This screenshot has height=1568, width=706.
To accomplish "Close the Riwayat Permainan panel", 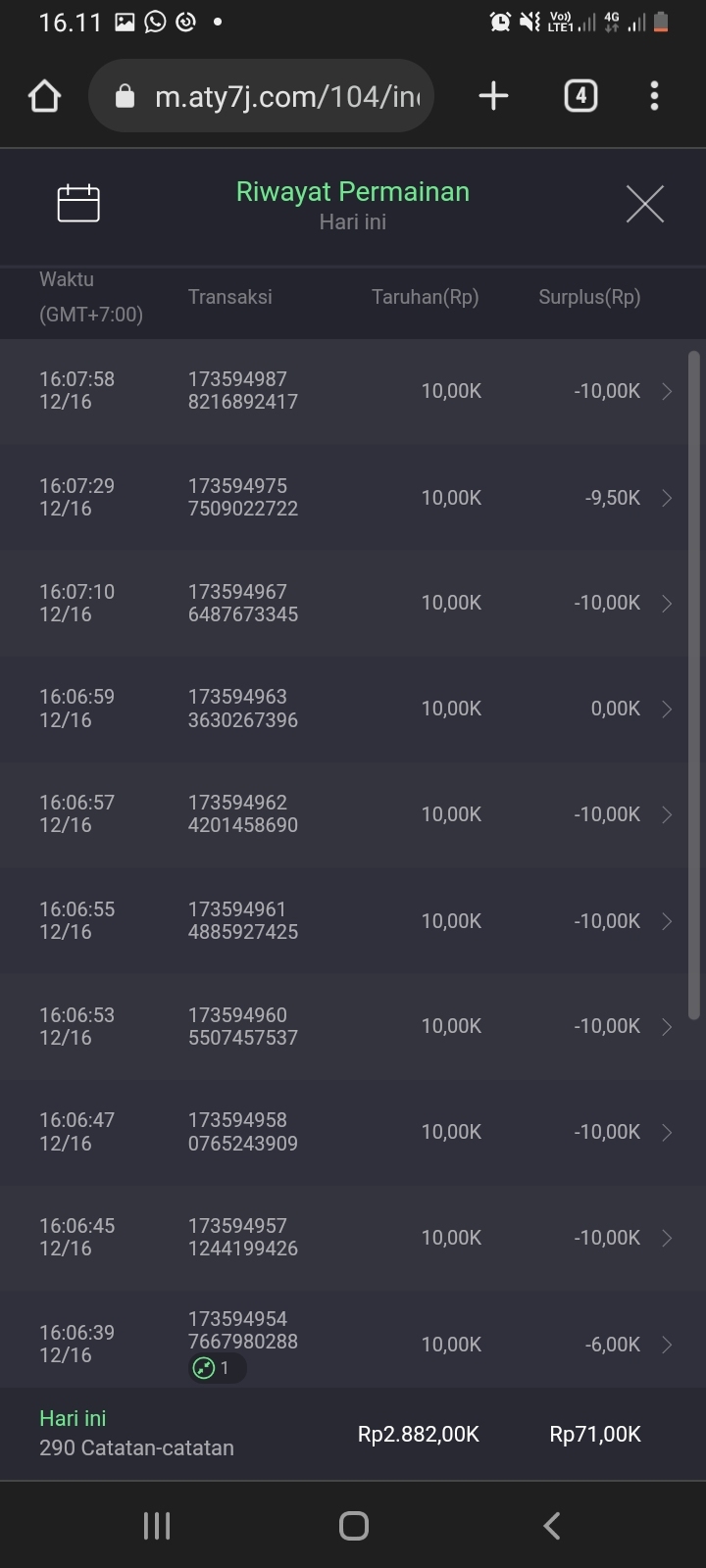I will point(644,204).
